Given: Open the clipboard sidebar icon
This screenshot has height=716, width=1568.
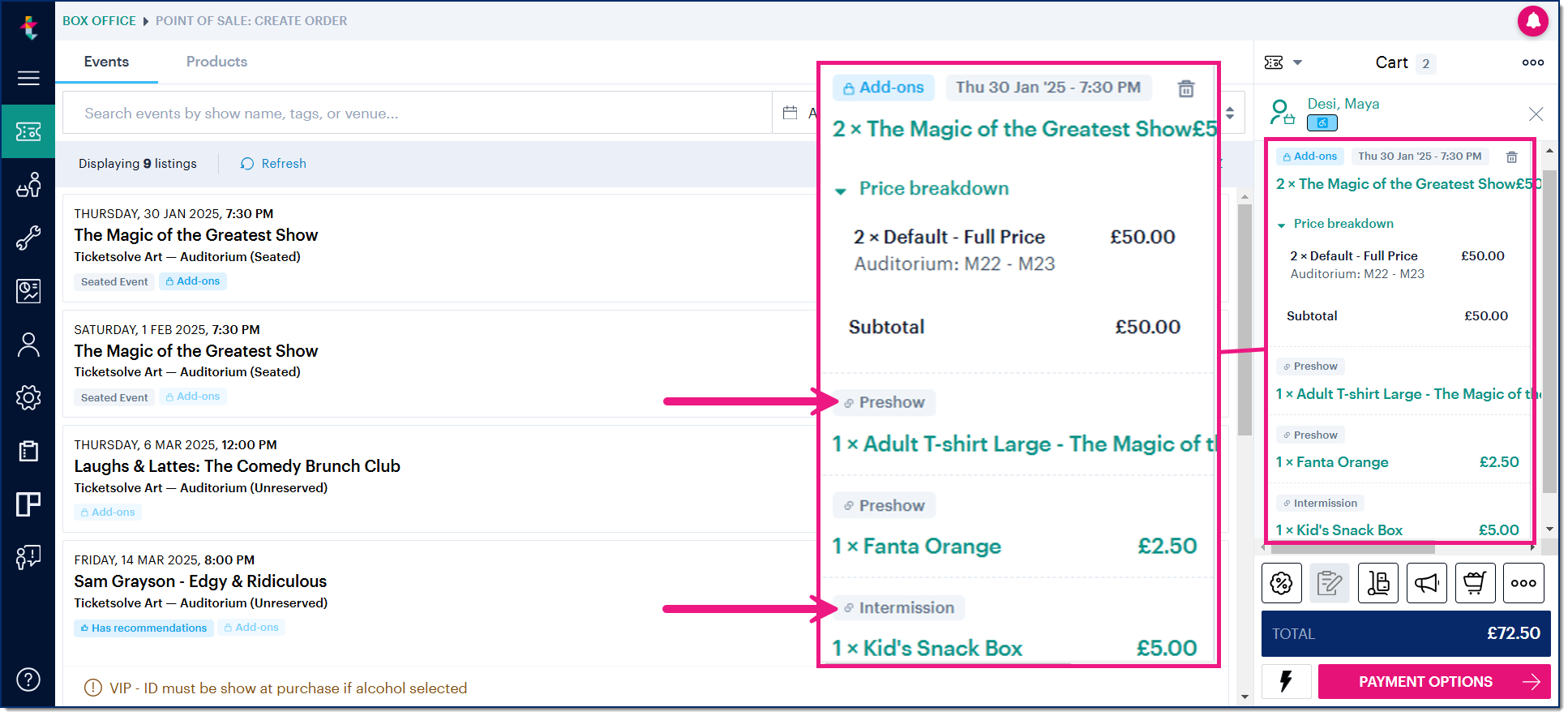Looking at the screenshot, I should pos(28,451).
